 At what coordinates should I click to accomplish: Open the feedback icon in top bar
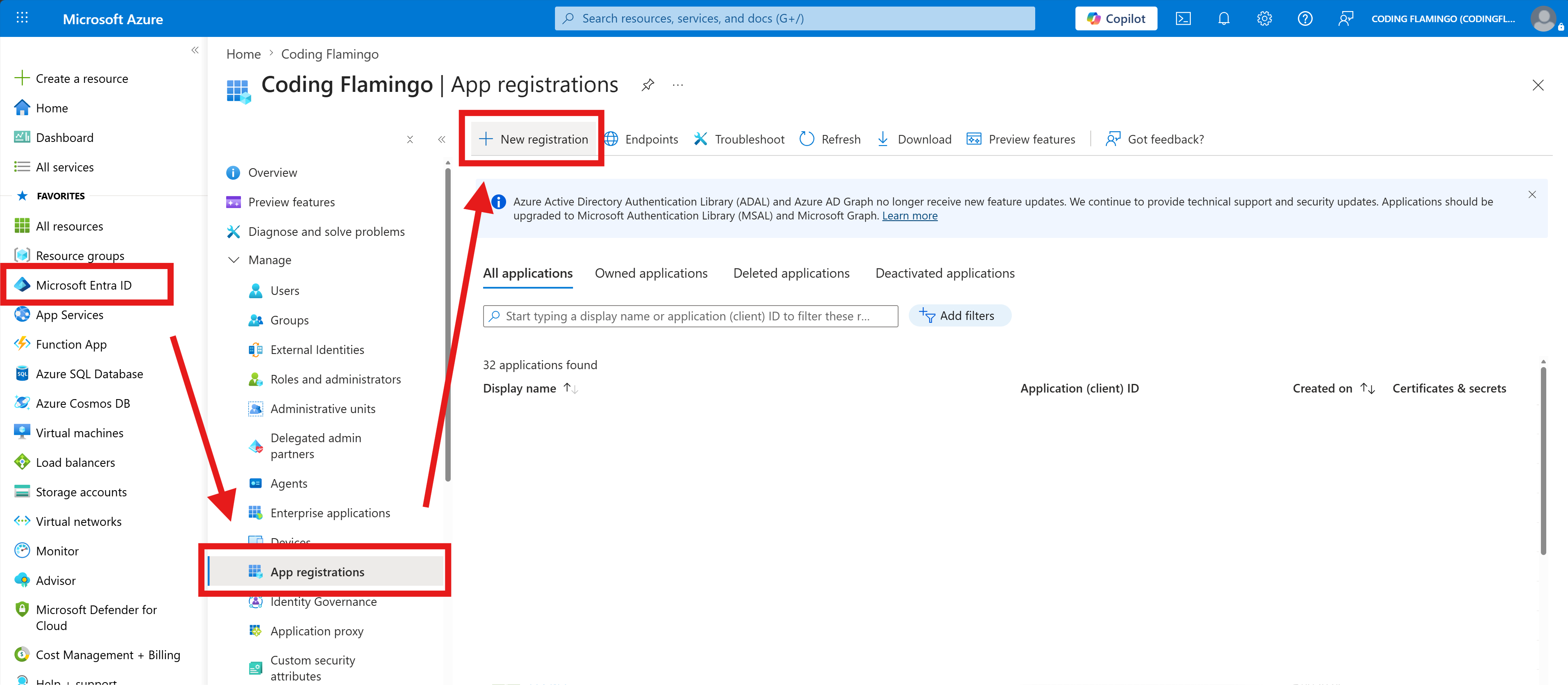[x=1345, y=19]
